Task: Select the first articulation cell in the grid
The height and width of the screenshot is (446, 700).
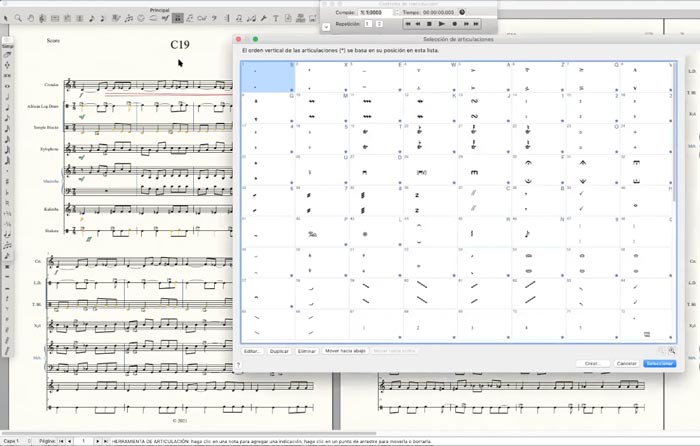Action: [x=268, y=76]
